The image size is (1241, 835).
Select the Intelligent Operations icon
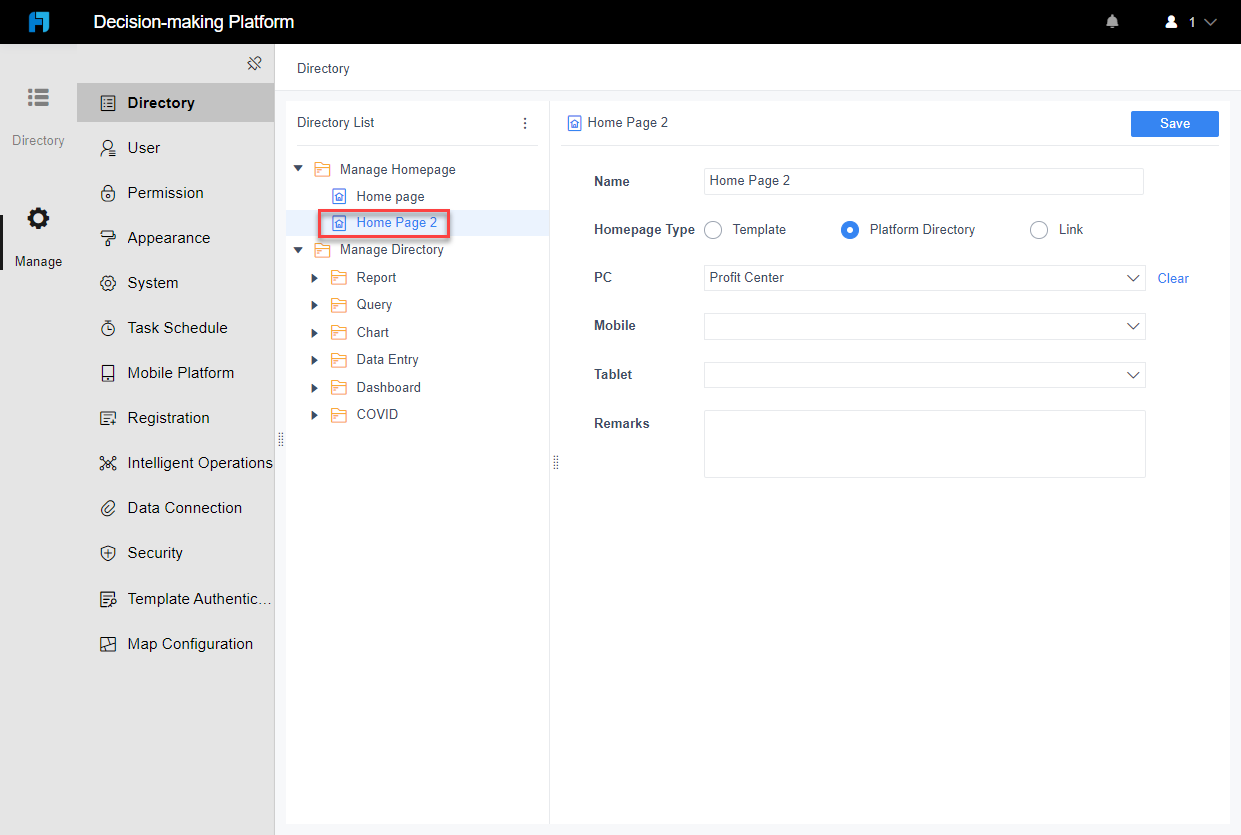tap(108, 462)
